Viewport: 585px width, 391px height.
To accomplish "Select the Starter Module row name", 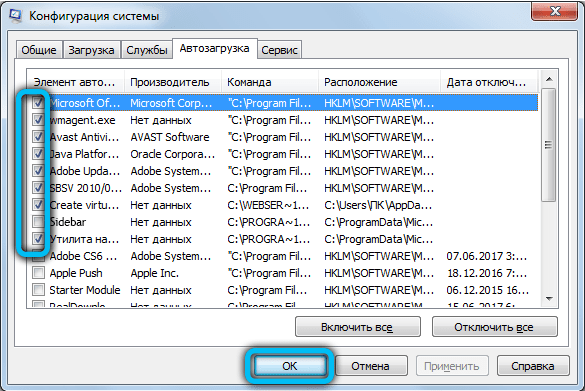I will [x=85, y=290].
